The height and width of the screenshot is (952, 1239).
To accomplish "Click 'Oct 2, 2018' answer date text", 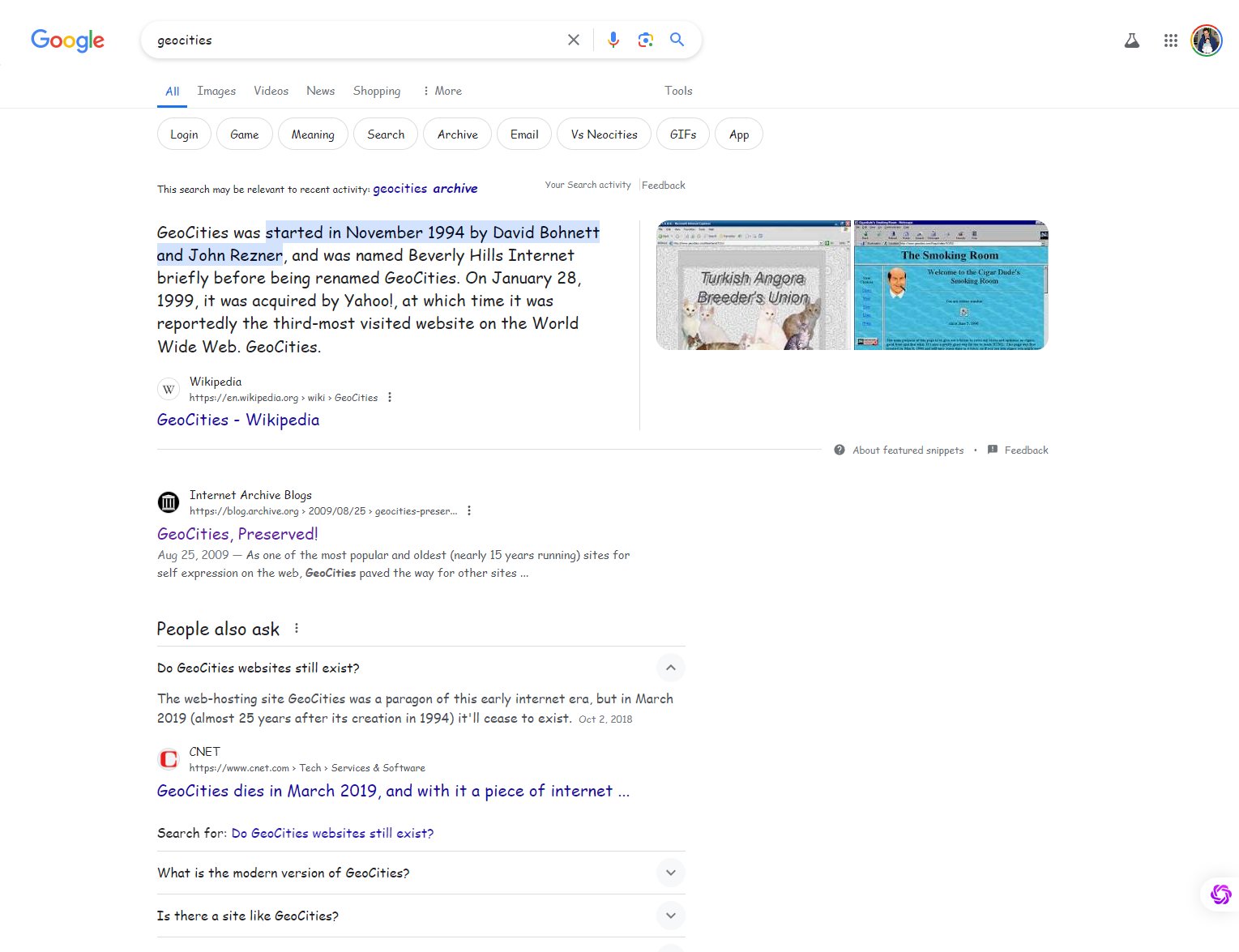I will 605,719.
